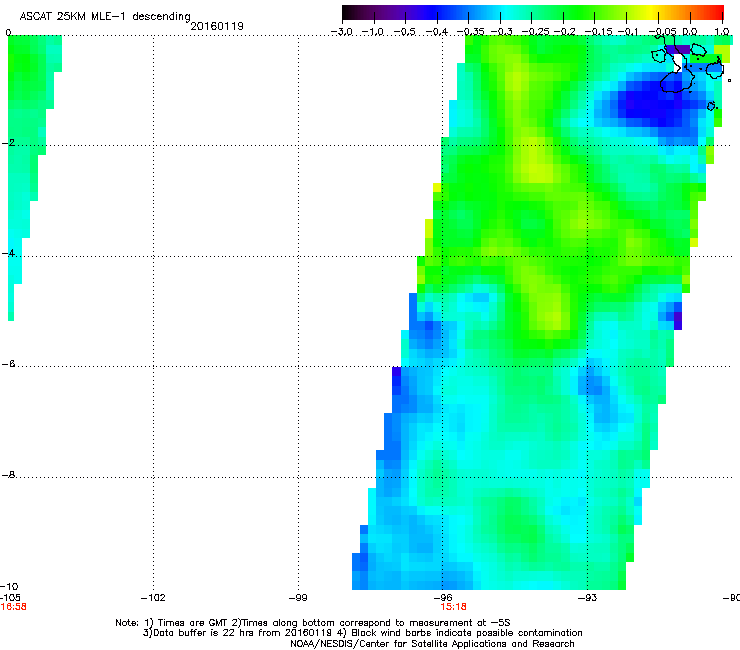Click latitude label -8 on left axis
The width and height of the screenshot is (740, 650).
click(x=8, y=475)
